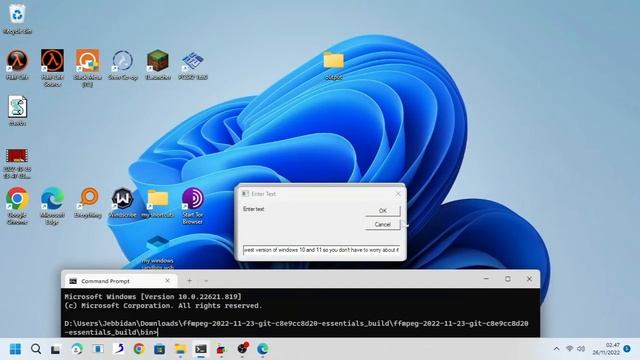Open the Recycle Bin desktop icon

[17, 18]
